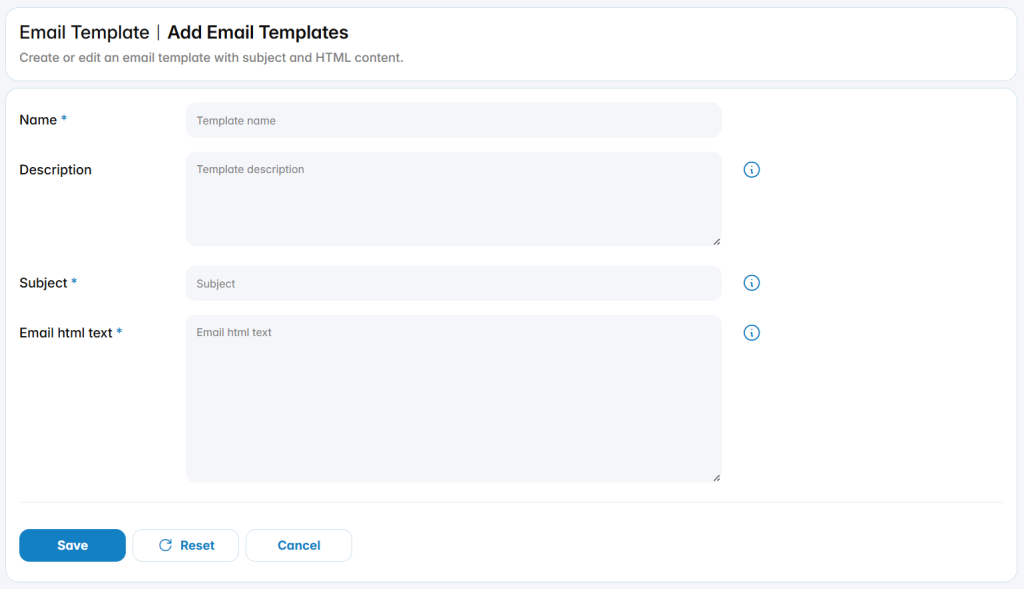Show info tooltip for Email html text

(x=751, y=333)
